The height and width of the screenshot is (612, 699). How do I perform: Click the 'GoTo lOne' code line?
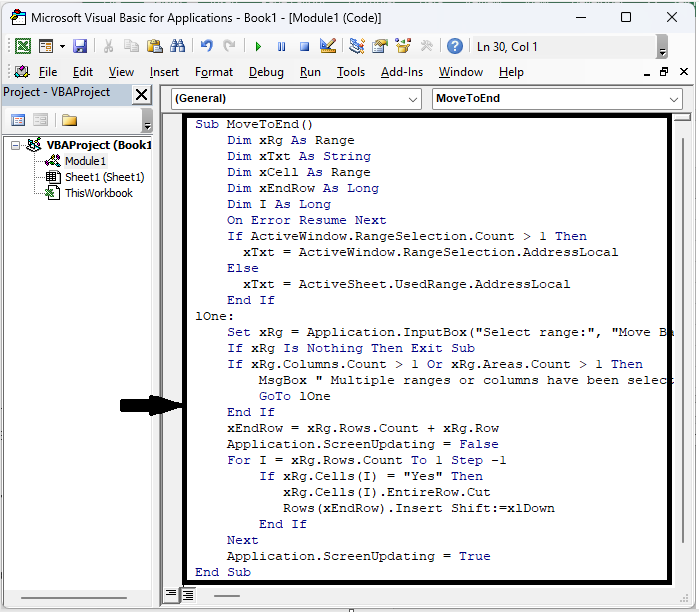(295, 396)
